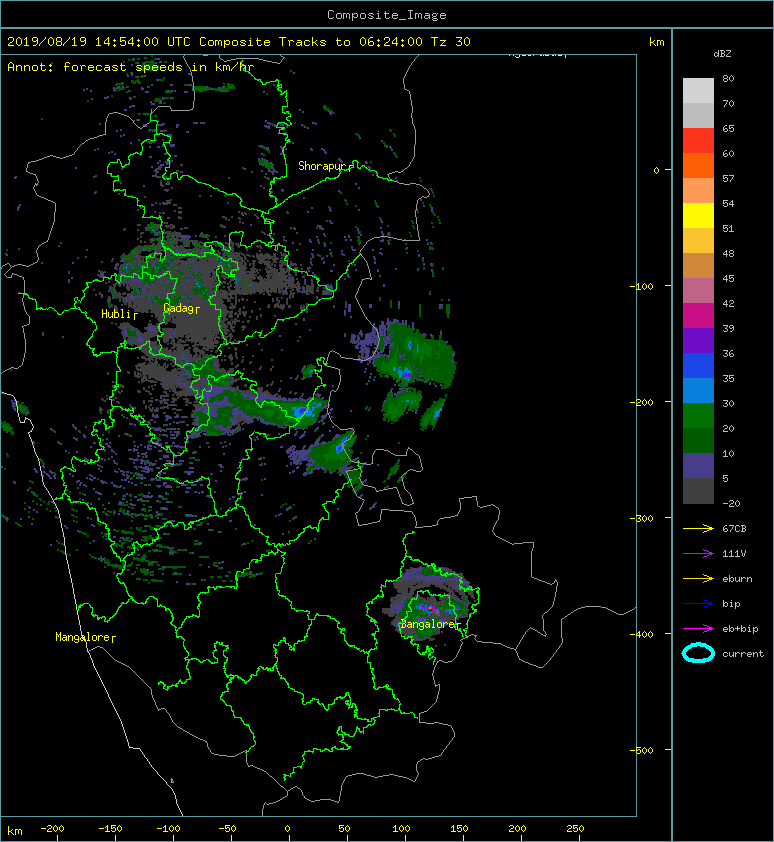Select the mauve 45–42 dBZ swatch
The width and height of the screenshot is (774, 842).
(x=698, y=291)
